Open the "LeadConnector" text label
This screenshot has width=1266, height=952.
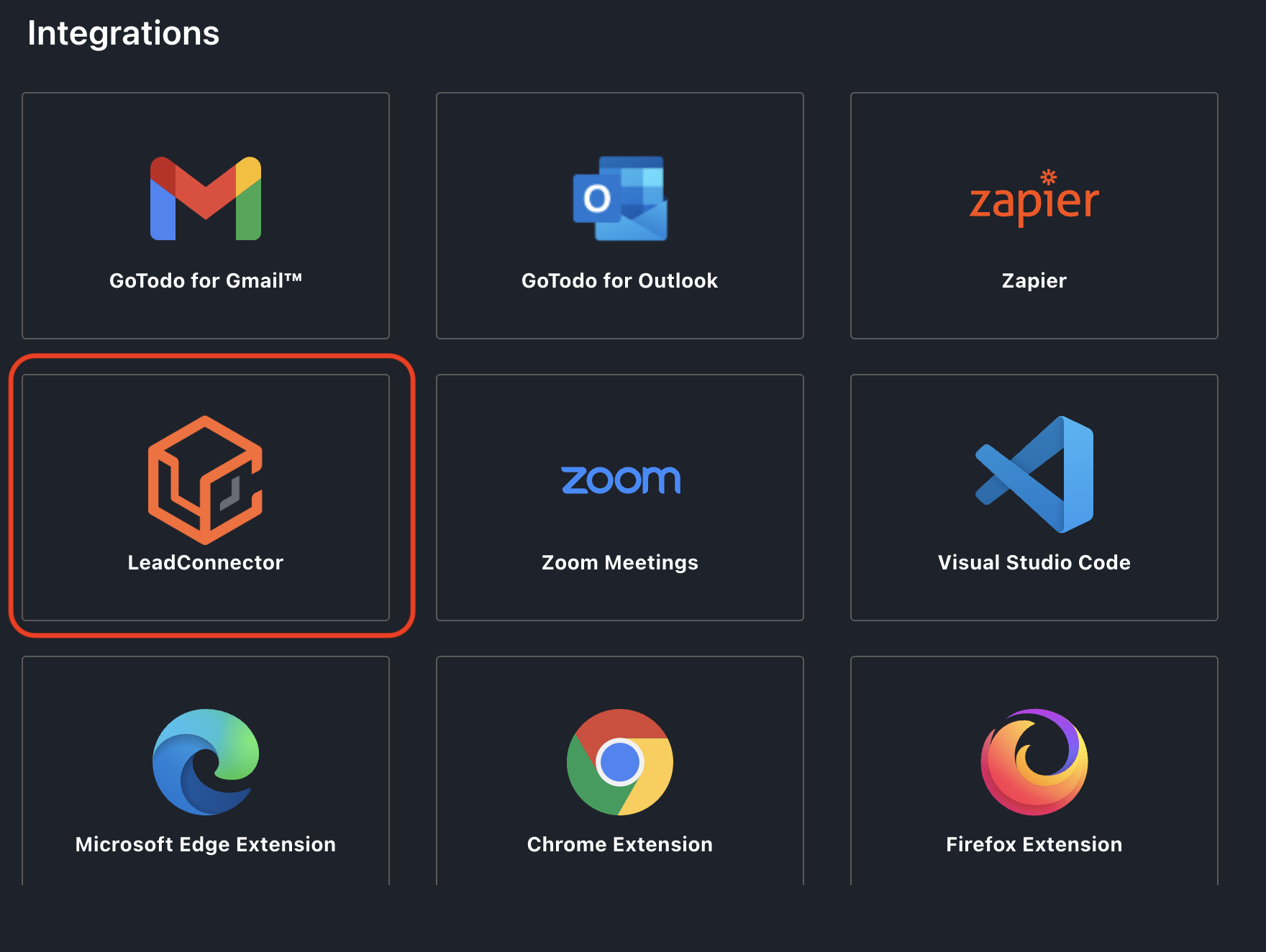[x=206, y=562]
